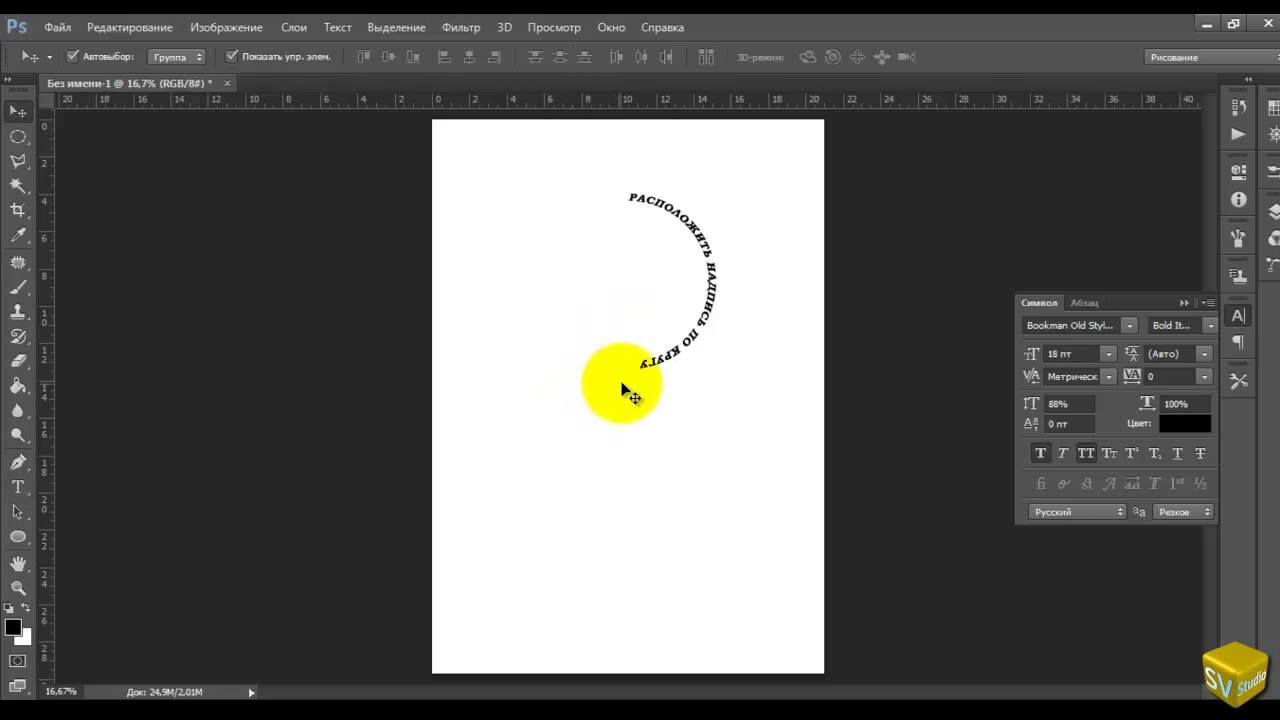Click the foreground color swatch in tools panel
Viewport: 1280px width, 720px height.
(x=13, y=628)
